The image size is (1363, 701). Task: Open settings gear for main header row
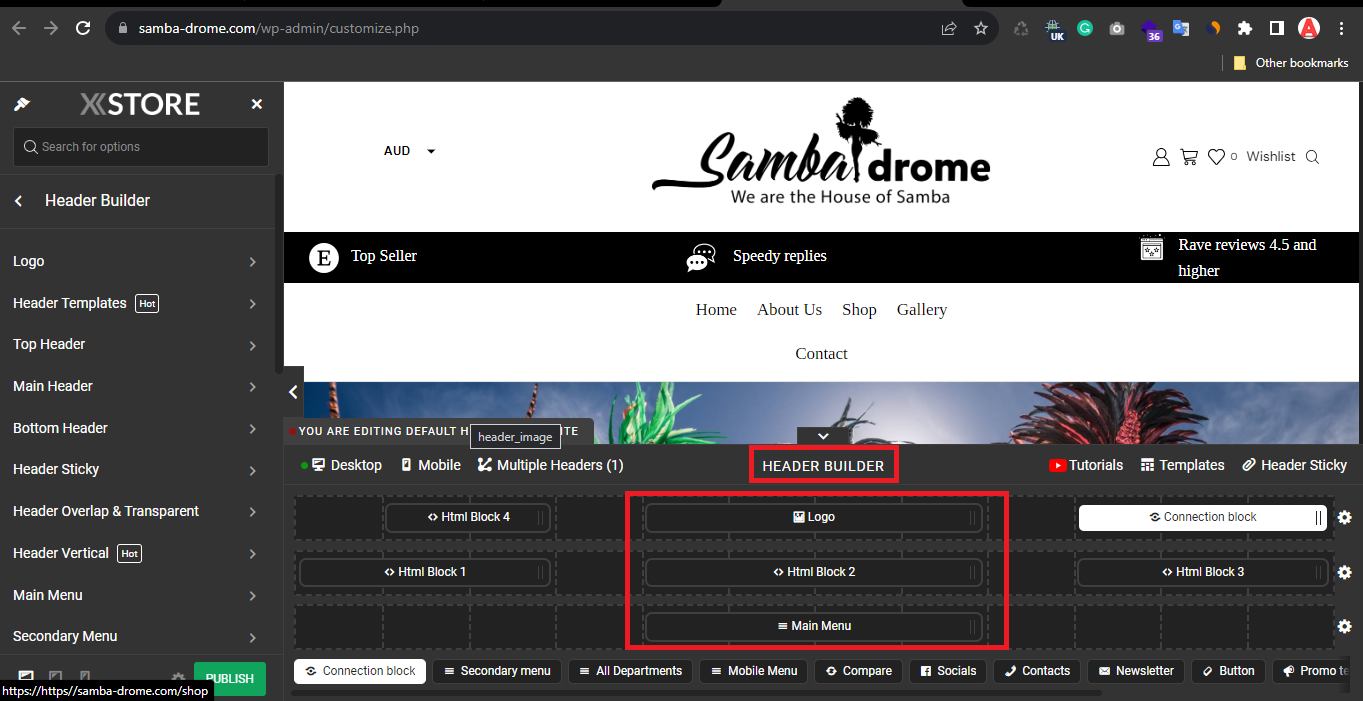tap(1344, 572)
